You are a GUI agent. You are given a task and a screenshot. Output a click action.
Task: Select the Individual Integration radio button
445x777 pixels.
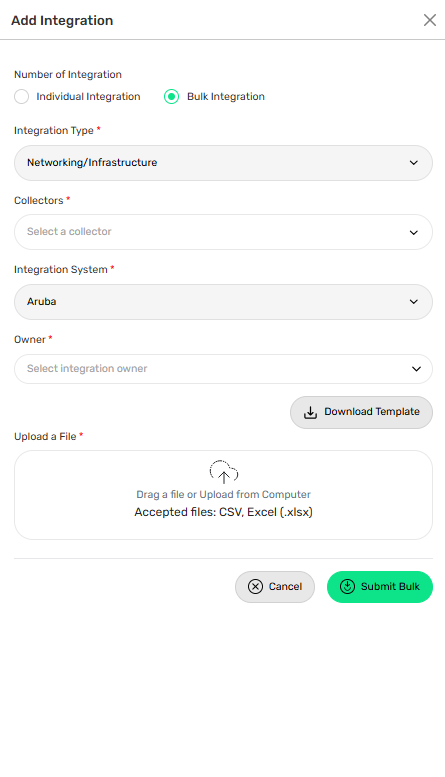[x=21, y=97]
